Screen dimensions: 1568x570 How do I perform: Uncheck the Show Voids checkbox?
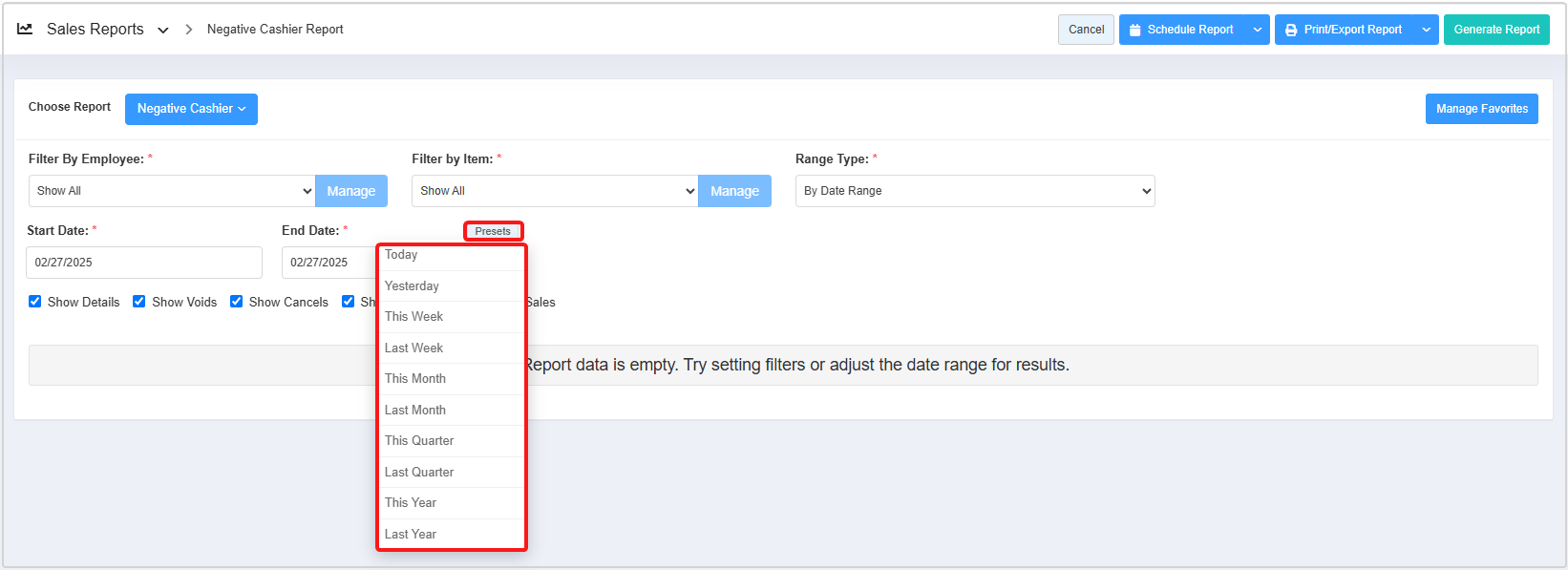point(139,302)
